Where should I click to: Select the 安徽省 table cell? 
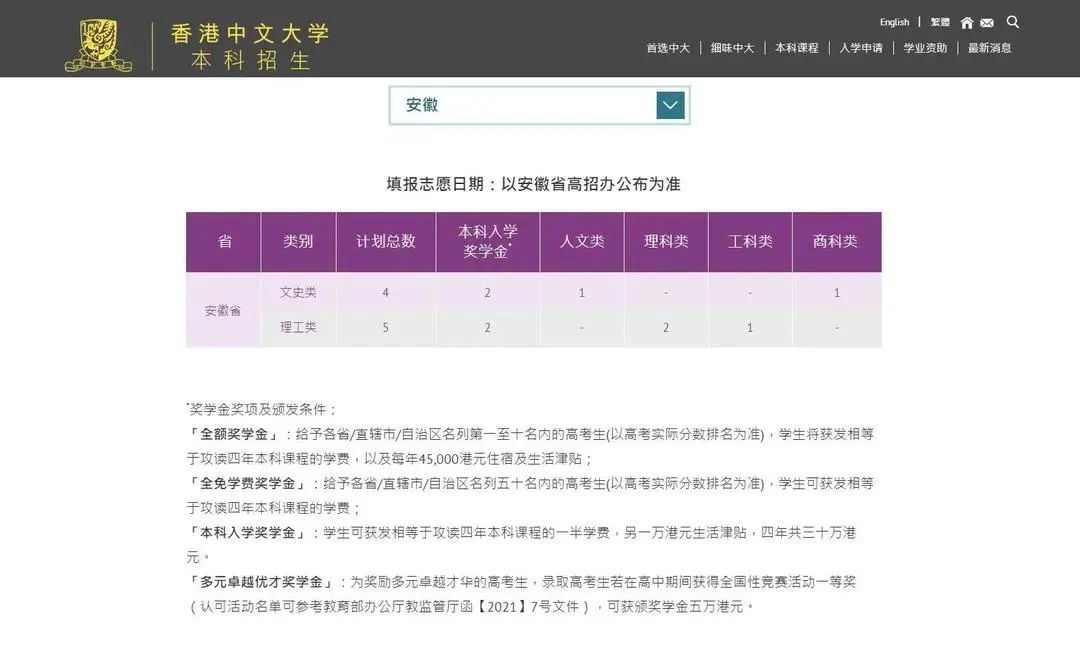point(223,310)
